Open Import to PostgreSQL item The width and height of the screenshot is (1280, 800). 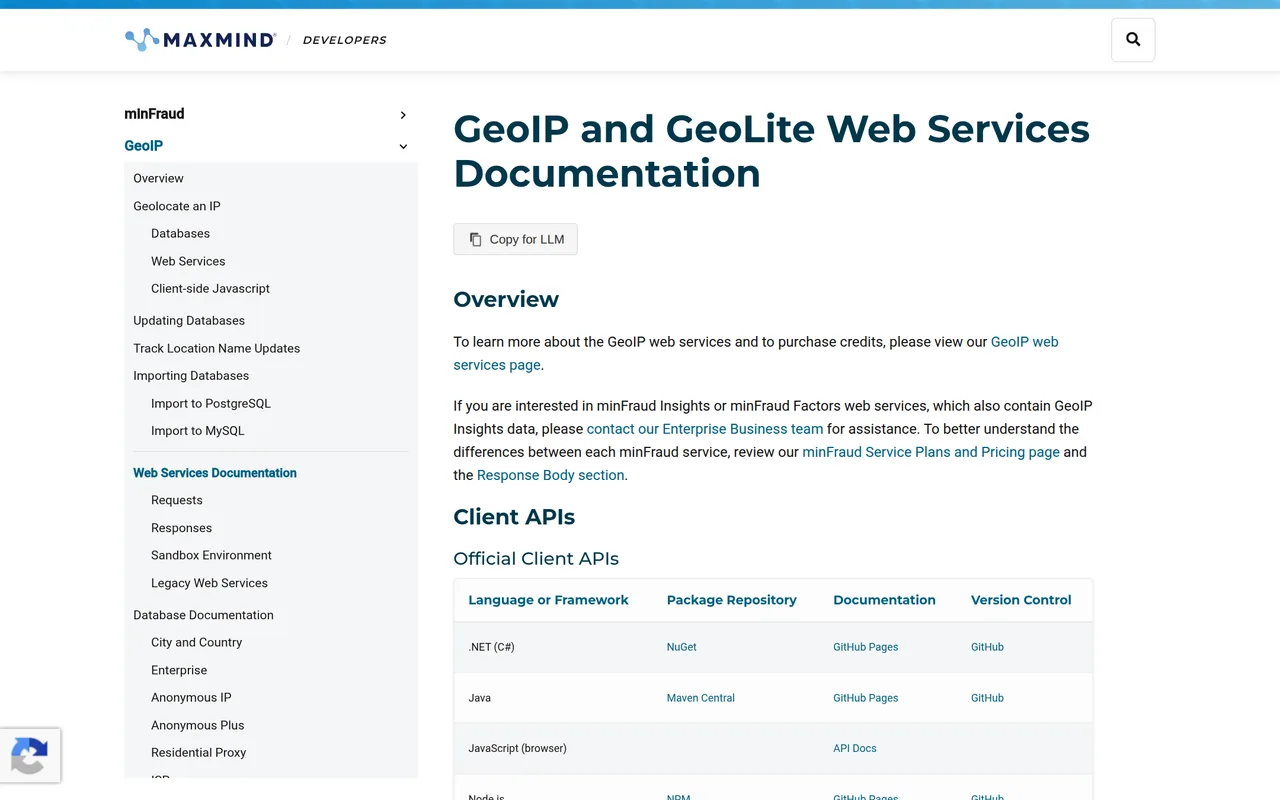click(x=211, y=403)
